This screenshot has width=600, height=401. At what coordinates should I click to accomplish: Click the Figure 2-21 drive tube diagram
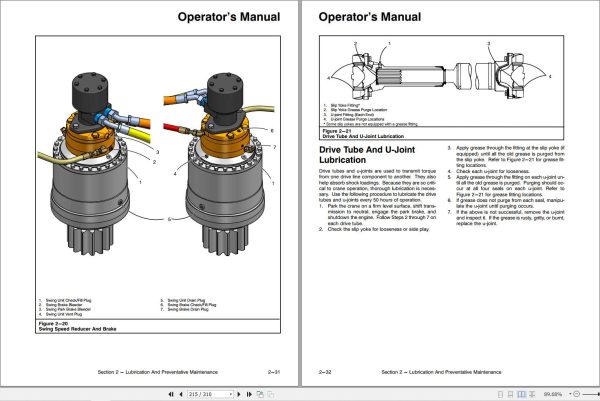tap(441, 73)
